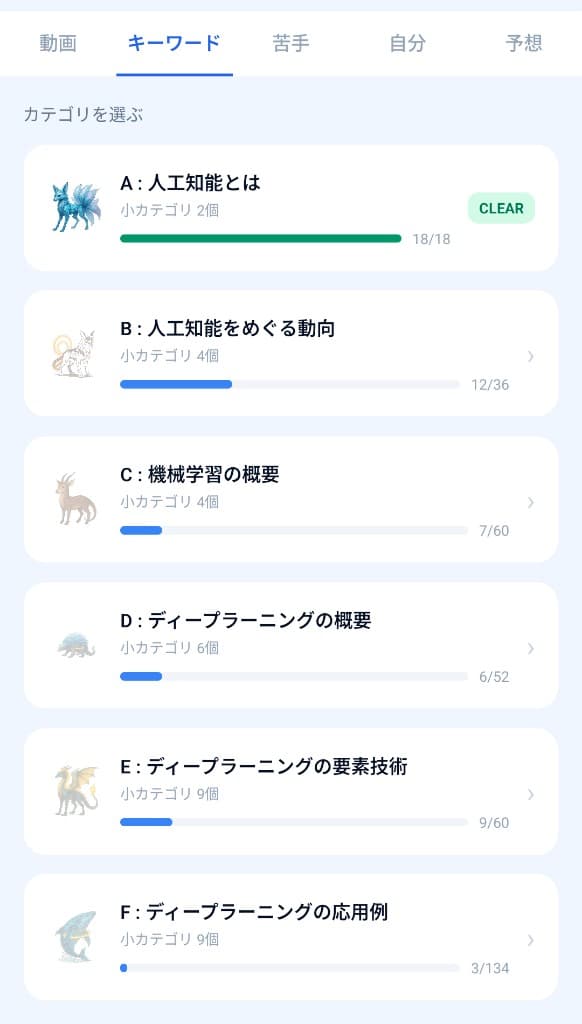Click the CLEAR badge on category A
The image size is (582, 1024).
coord(501,208)
